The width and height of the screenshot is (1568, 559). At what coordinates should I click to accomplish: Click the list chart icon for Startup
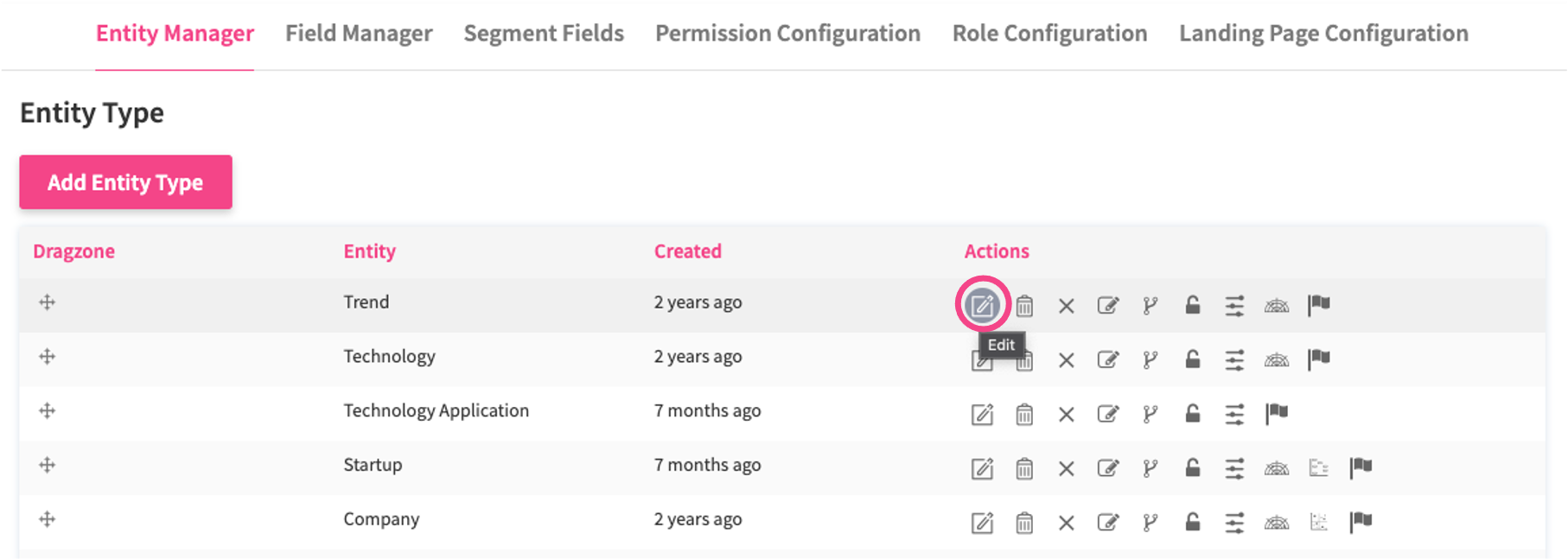click(1319, 468)
